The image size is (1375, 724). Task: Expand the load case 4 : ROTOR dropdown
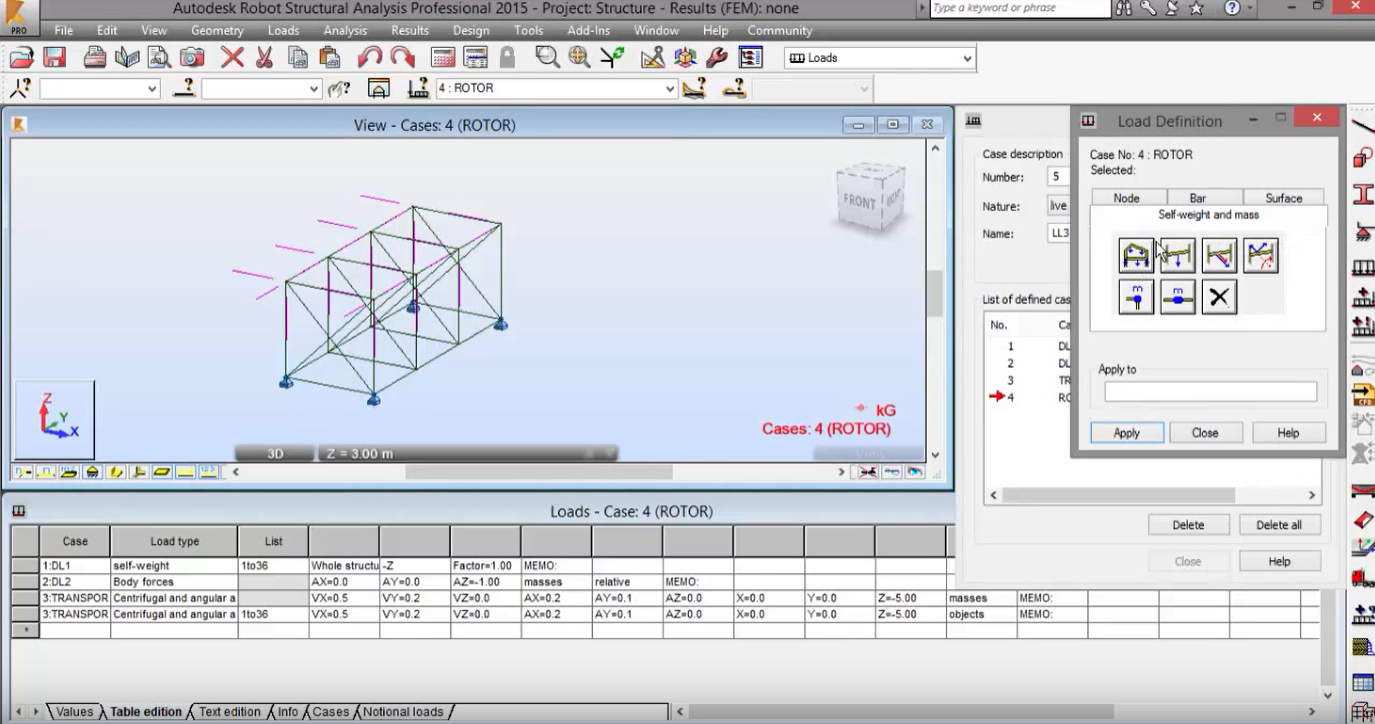[670, 88]
